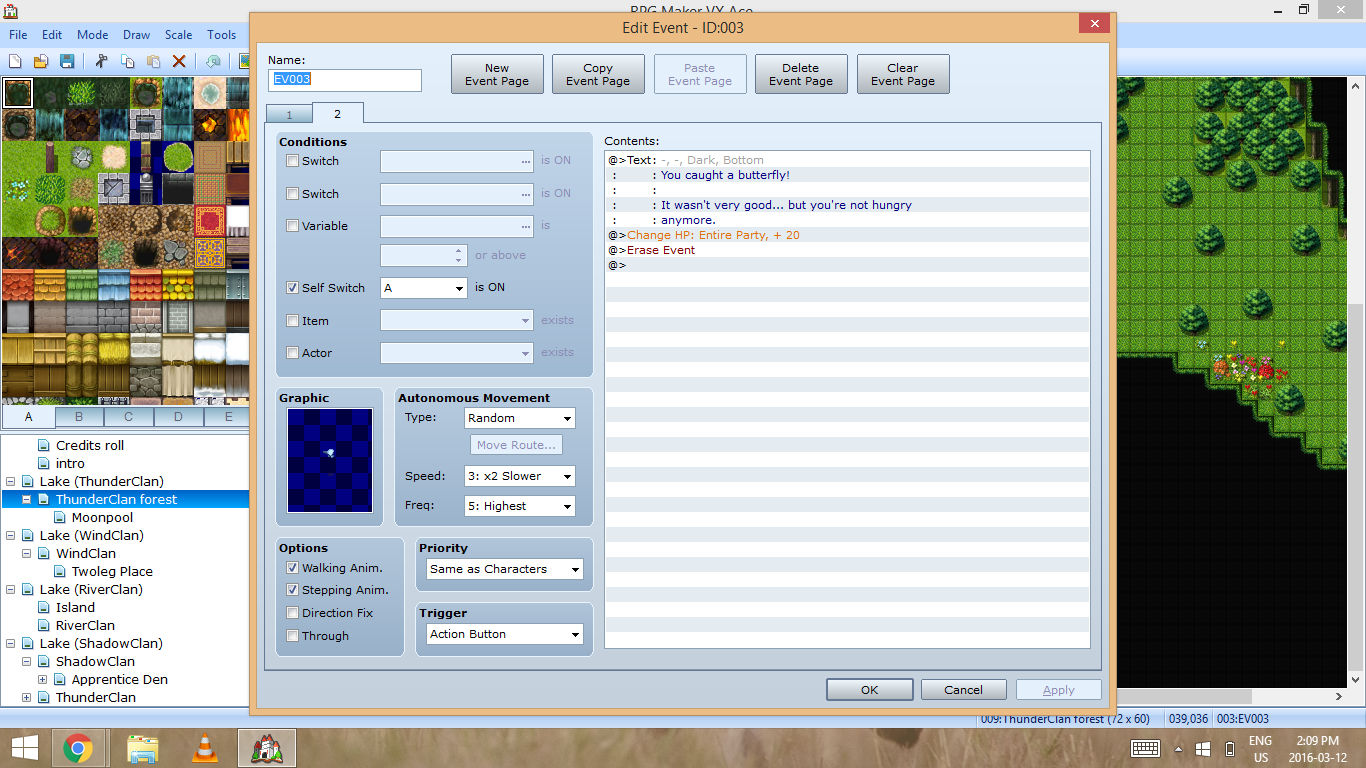Click Copy Event Page button
This screenshot has height=768, width=1366.
(598, 74)
